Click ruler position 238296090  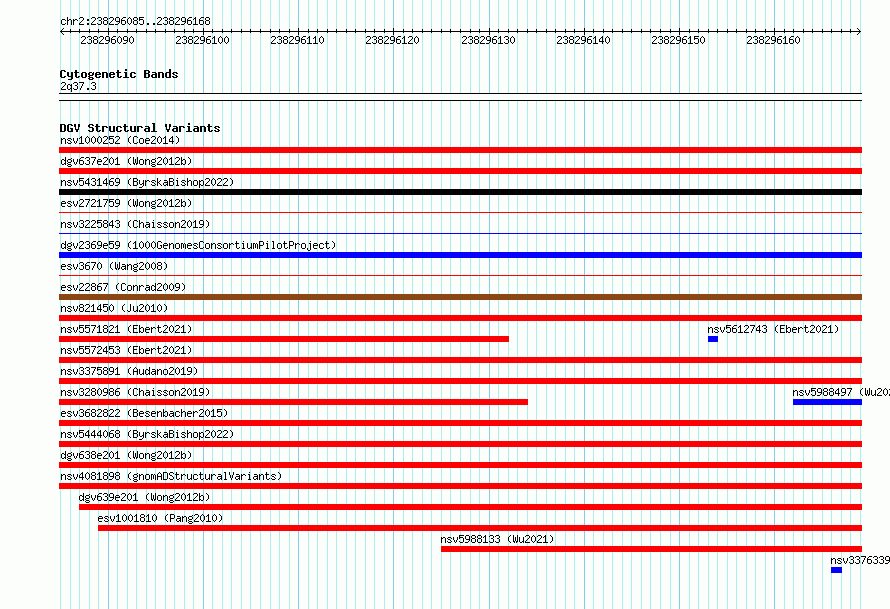(x=107, y=40)
